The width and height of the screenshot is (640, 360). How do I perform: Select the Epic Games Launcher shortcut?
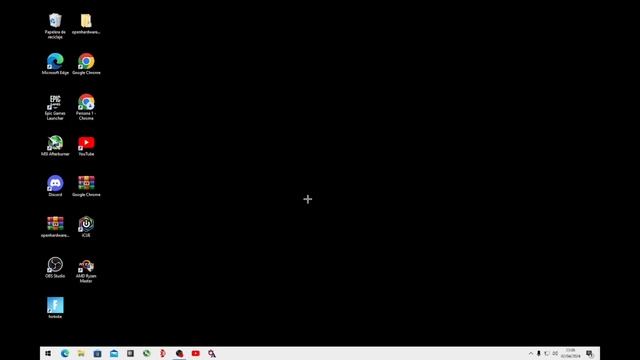coord(55,107)
